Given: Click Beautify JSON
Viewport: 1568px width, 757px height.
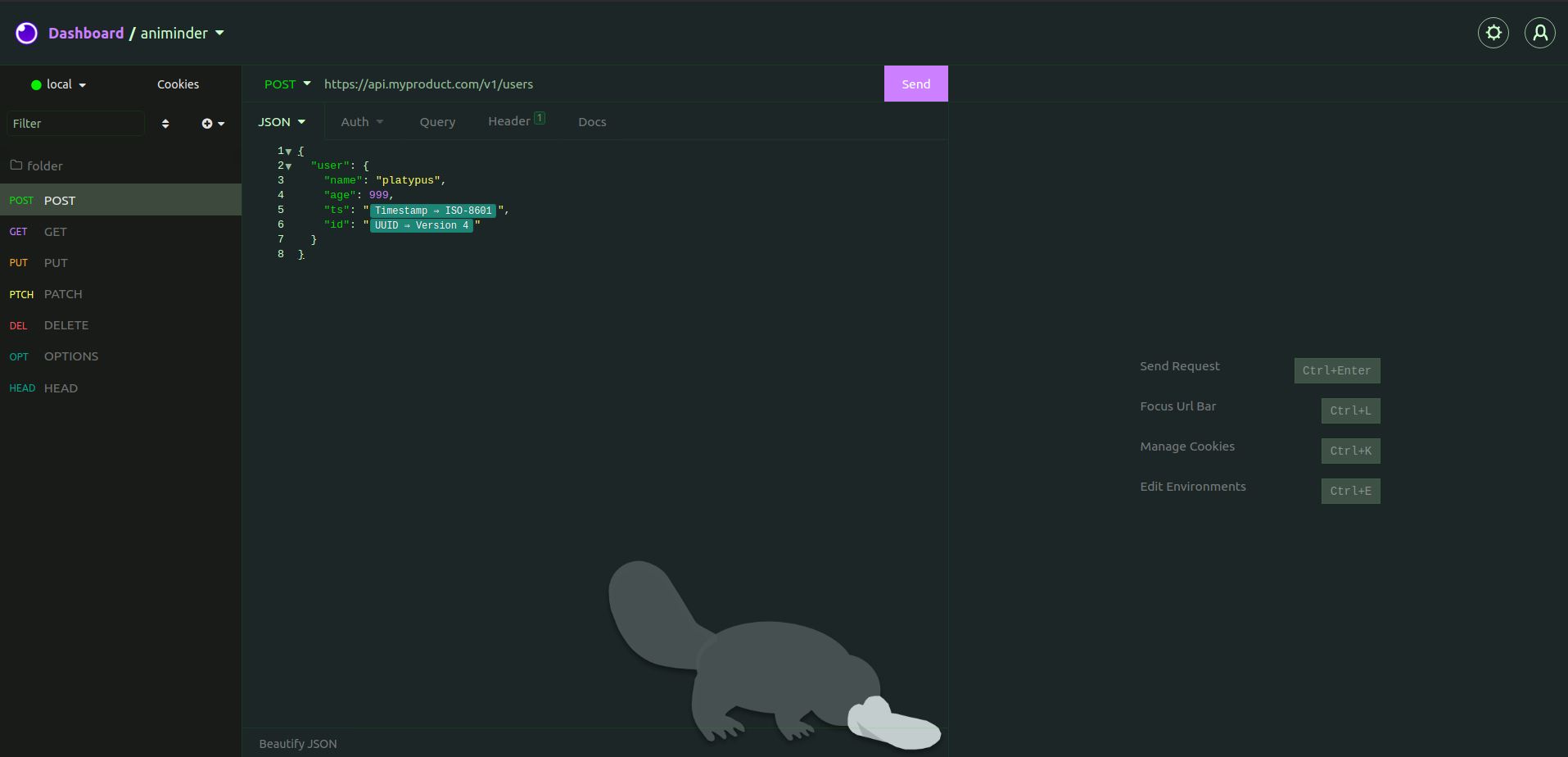Looking at the screenshot, I should click(x=298, y=744).
